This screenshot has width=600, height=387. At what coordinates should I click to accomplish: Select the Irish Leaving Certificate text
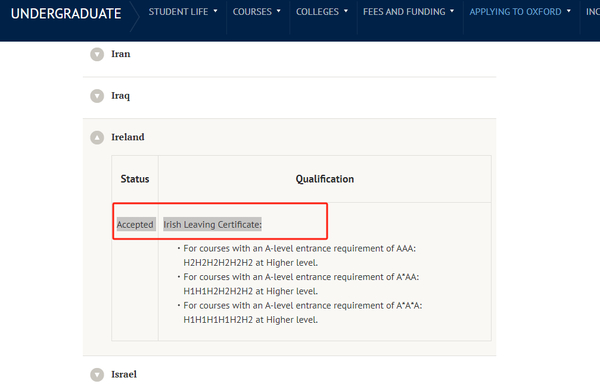tap(212, 225)
